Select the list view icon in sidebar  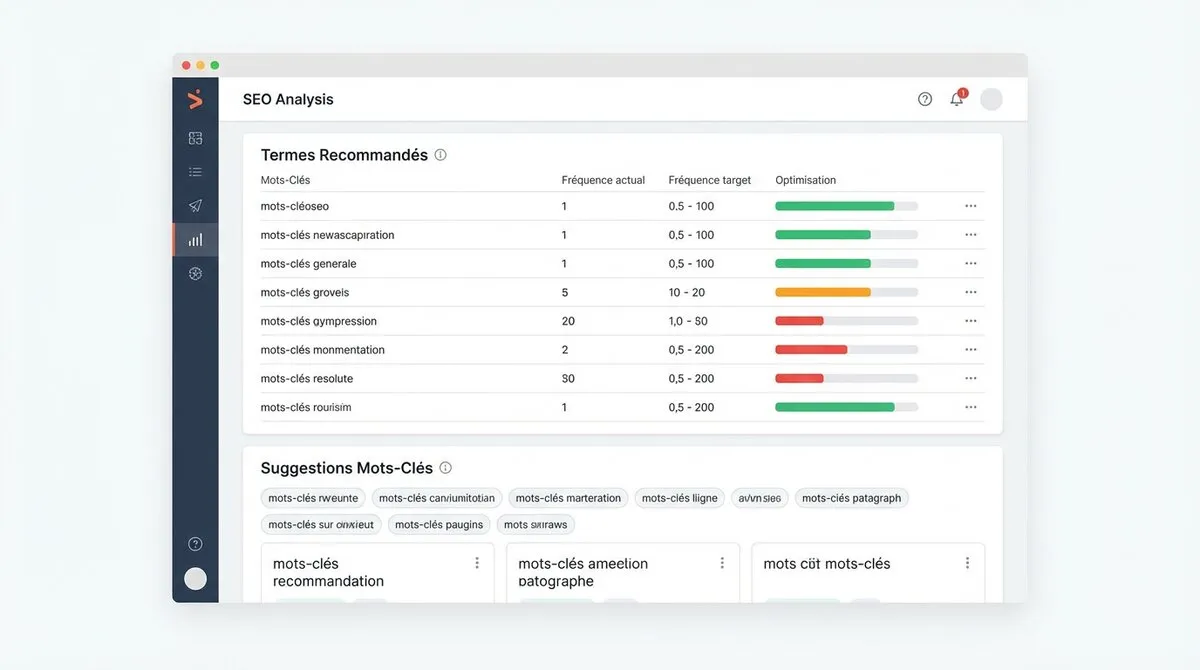pyautogui.click(x=195, y=172)
